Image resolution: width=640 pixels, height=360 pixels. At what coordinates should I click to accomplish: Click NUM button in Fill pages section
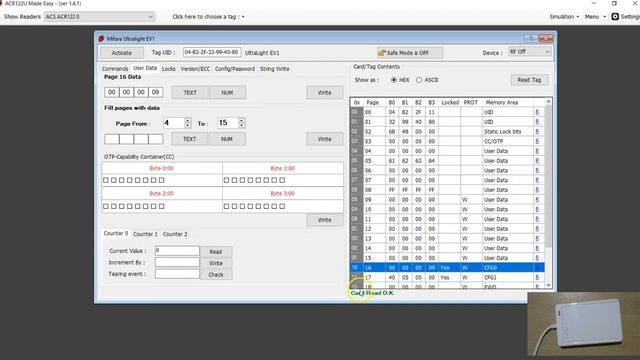[227, 139]
